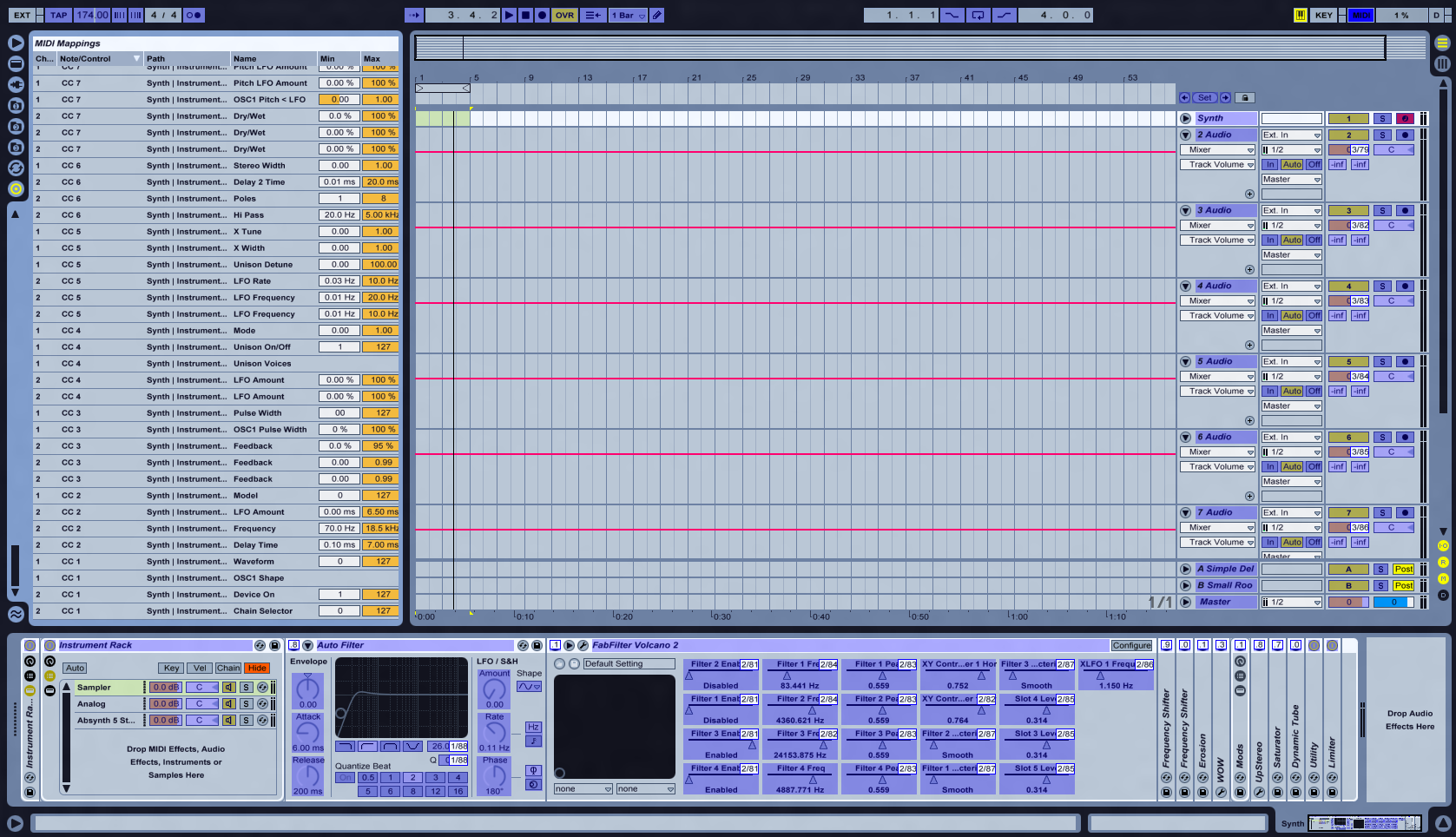Toggle the metronome icon next to 4/4
The height and width of the screenshot is (837, 1456).
194,15
